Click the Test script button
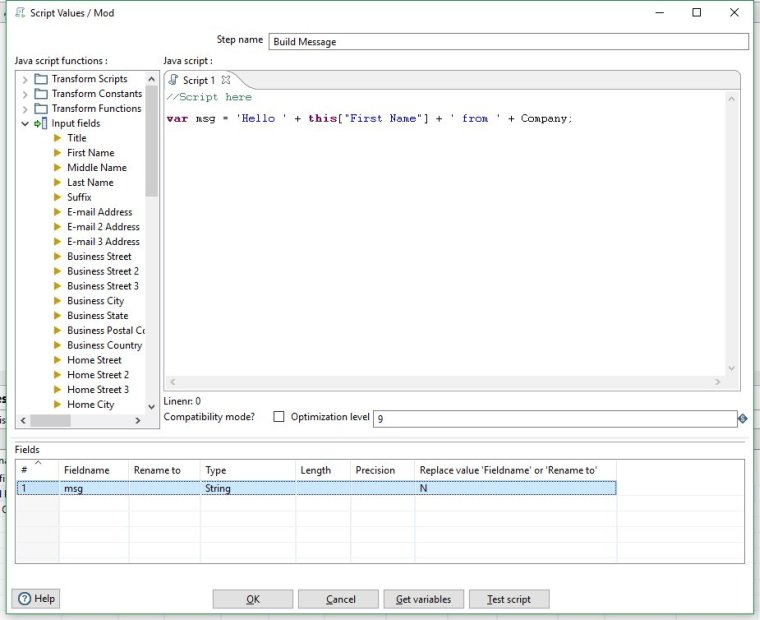Image resolution: width=760 pixels, height=620 pixels. 508,599
